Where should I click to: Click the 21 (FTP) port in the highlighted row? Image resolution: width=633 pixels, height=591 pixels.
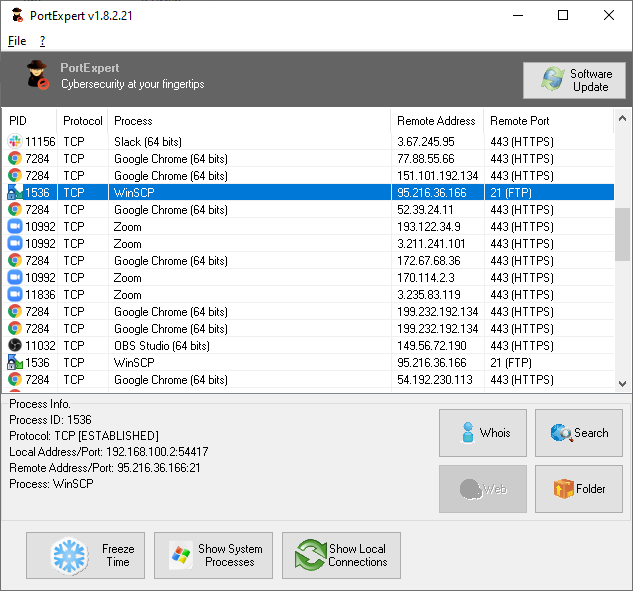(x=511, y=193)
